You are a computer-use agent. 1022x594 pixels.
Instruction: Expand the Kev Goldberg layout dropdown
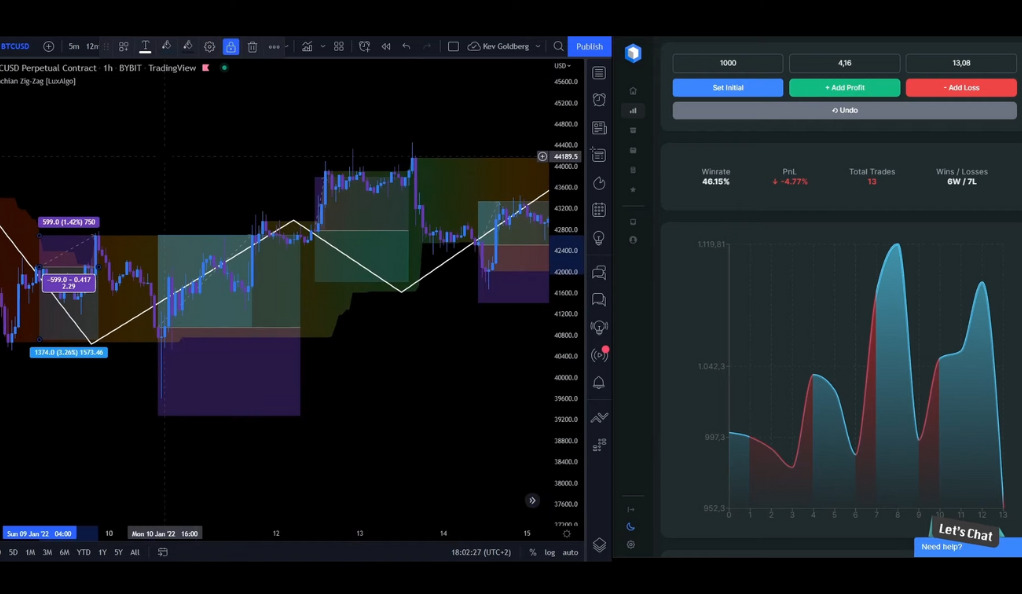click(538, 46)
